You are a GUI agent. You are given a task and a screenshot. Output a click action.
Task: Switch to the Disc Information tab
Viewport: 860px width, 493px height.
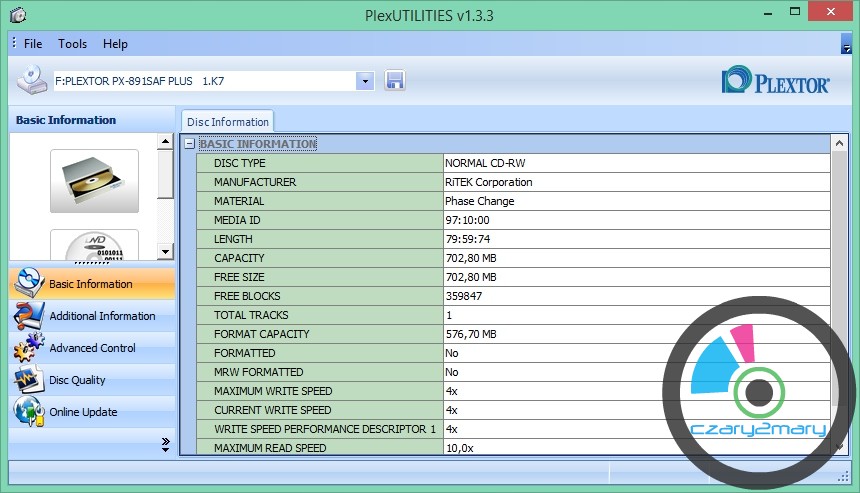tap(228, 122)
